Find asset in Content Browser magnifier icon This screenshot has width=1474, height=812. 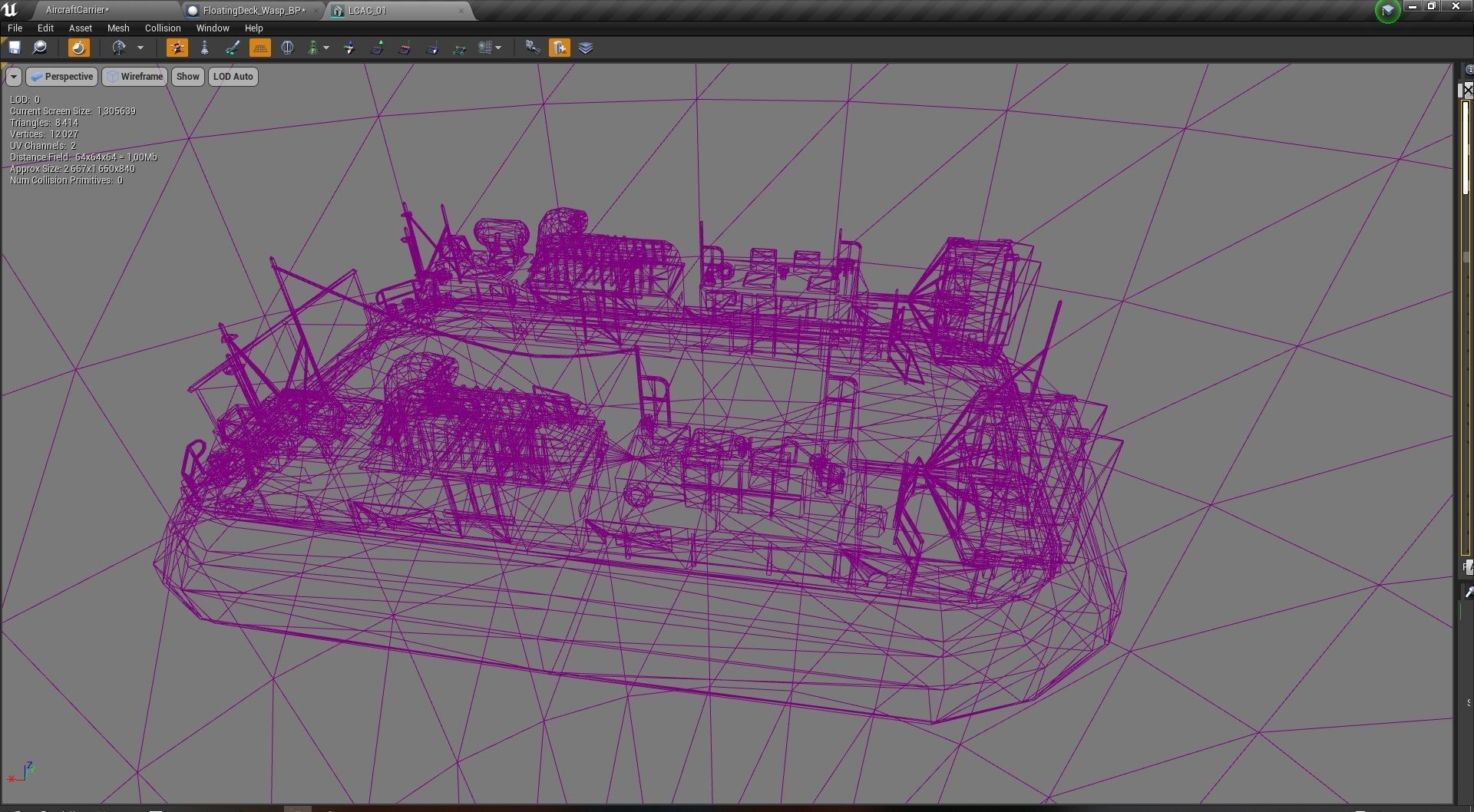point(39,48)
